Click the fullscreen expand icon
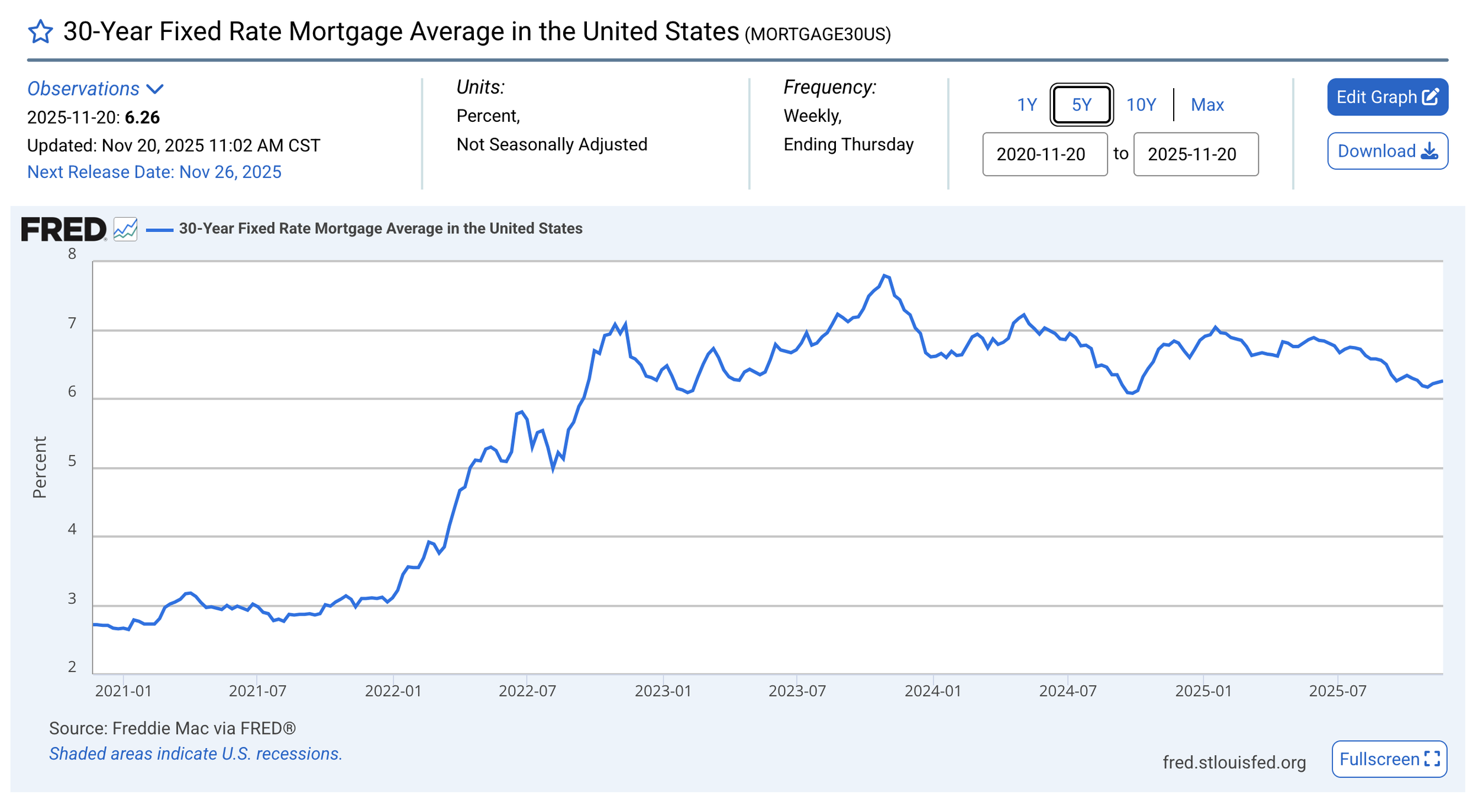The width and height of the screenshot is (1479, 812). pos(1432,759)
